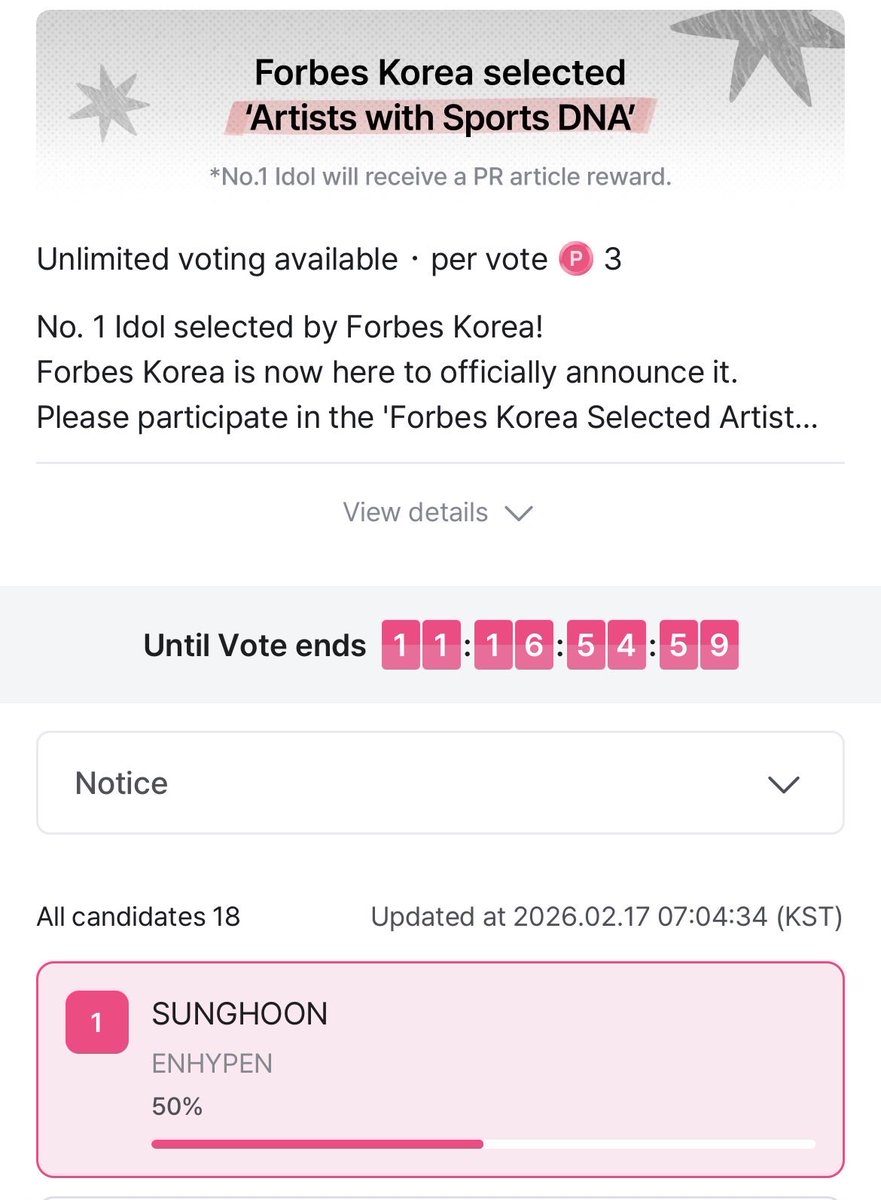Image resolution: width=881 pixels, height=1200 pixels.
Task: Tap the pink P point coin icon
Action: [x=576, y=260]
